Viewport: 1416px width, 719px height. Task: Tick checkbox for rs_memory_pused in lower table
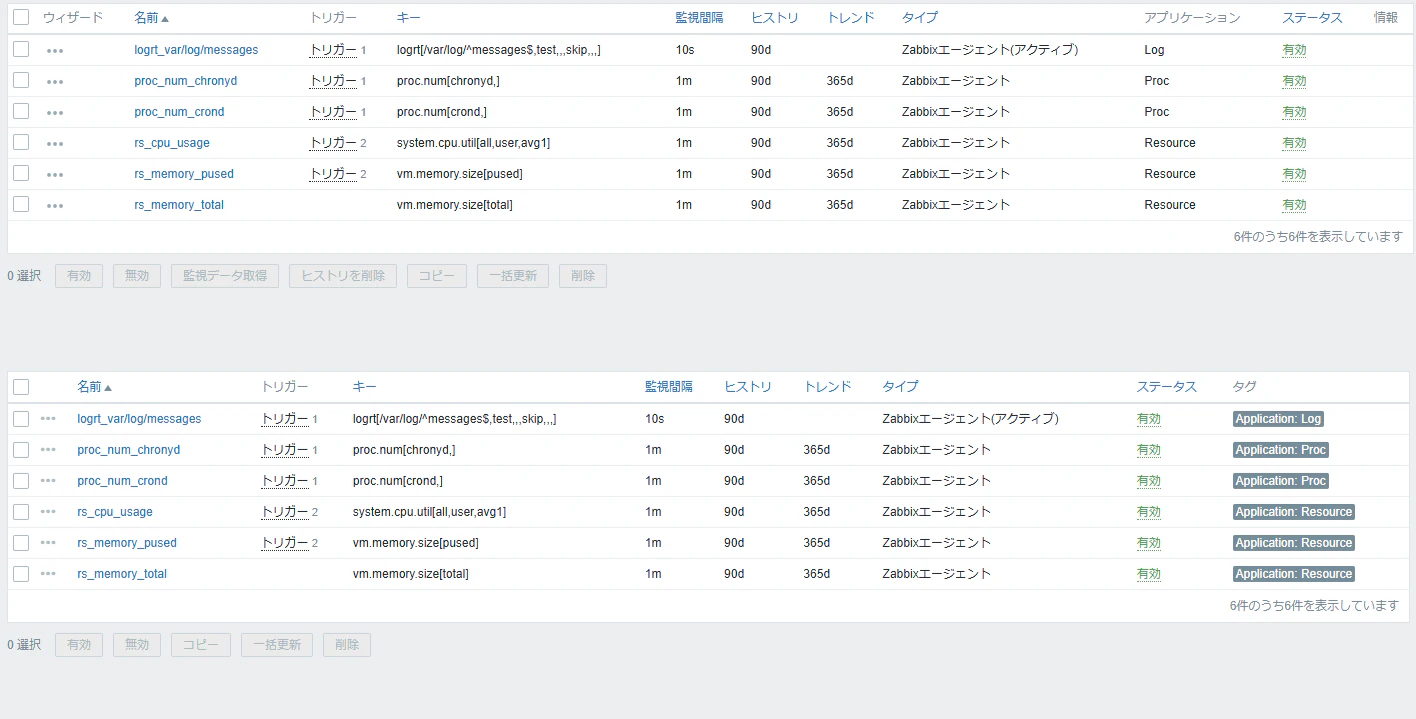click(21, 542)
